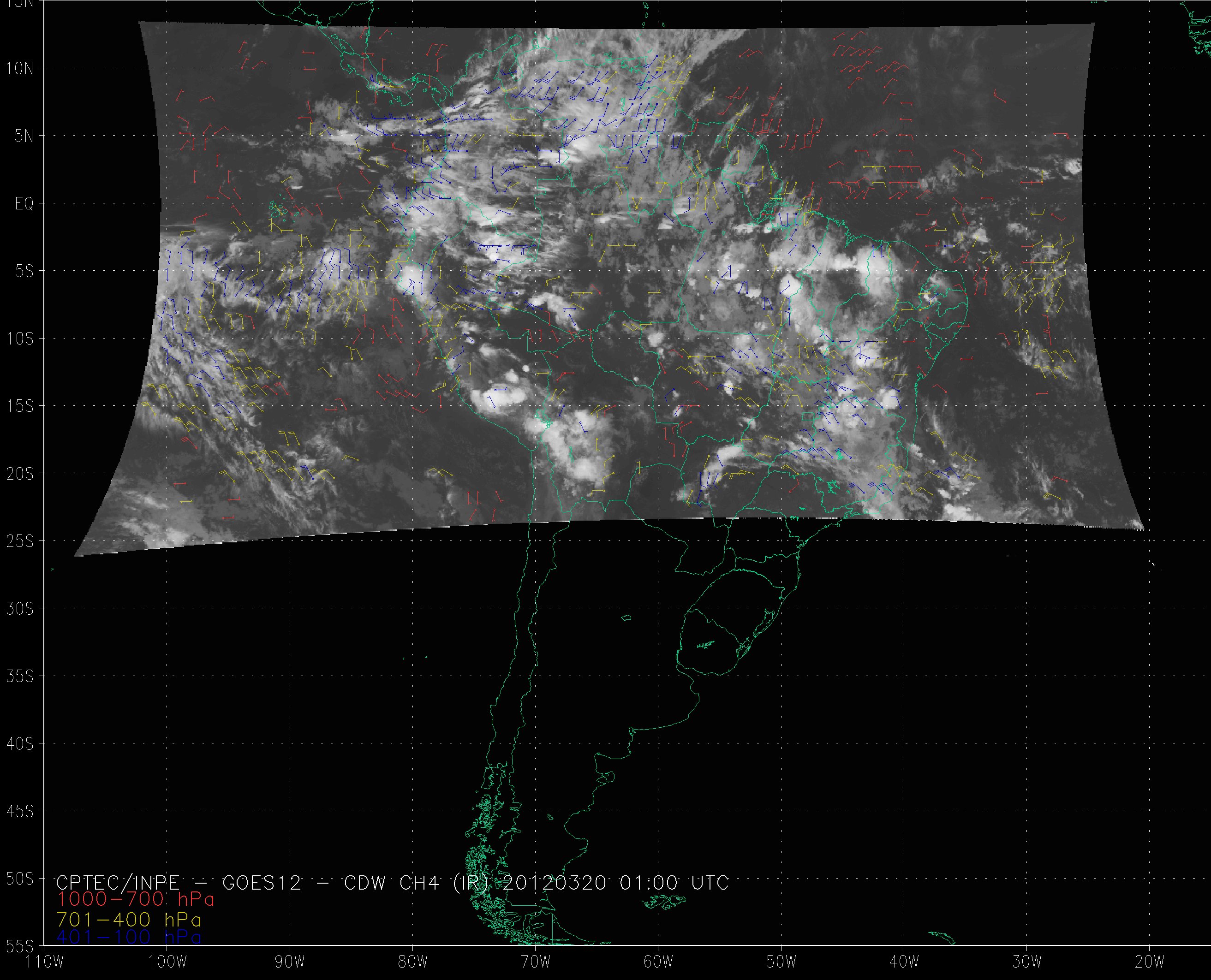Click the EQ latitude axis label

[24, 204]
